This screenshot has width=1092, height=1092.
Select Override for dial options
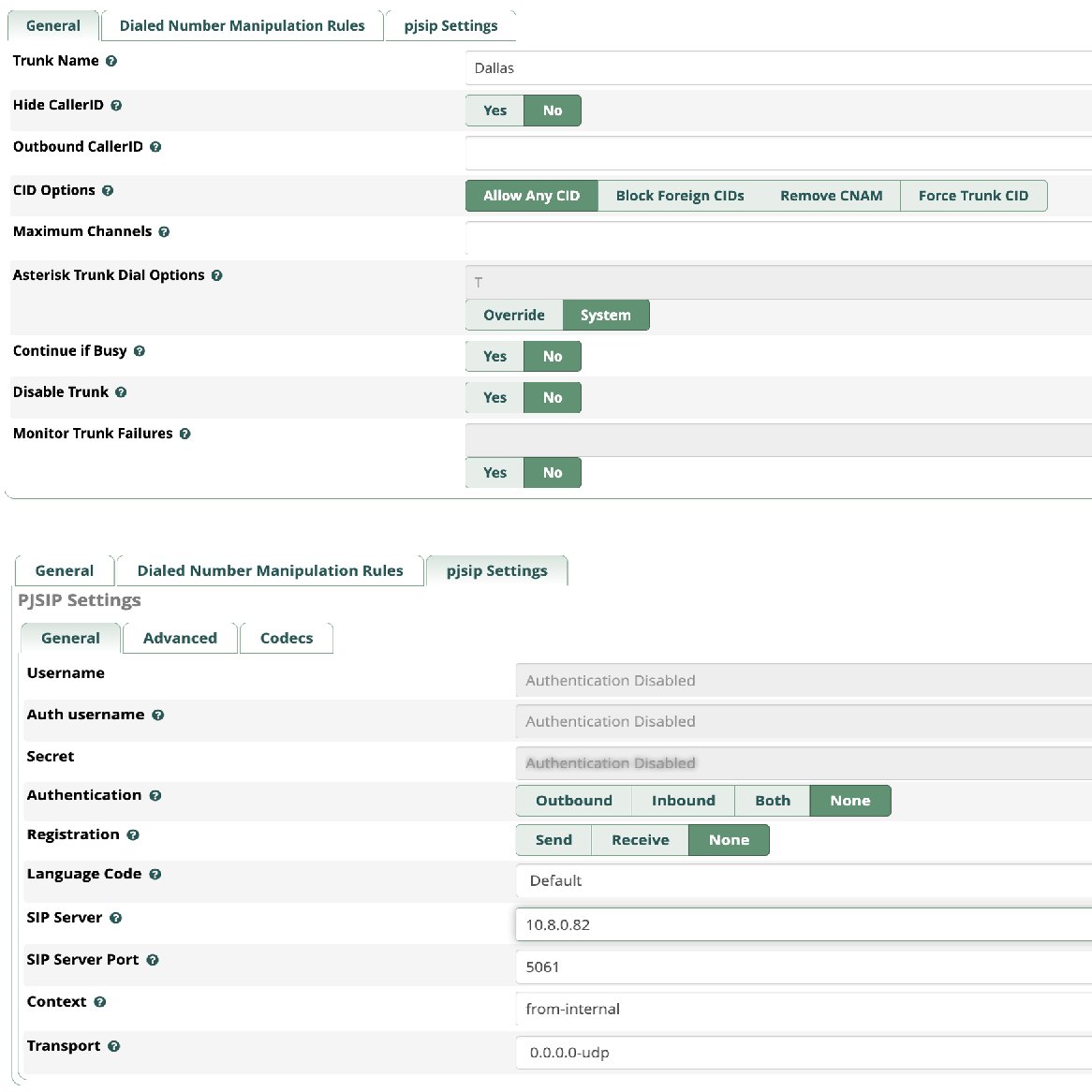513,316
